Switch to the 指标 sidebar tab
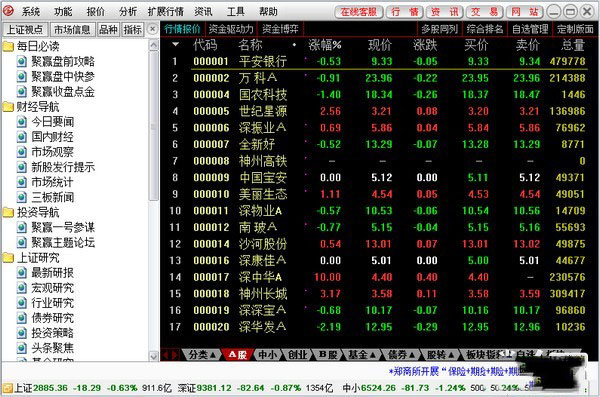Viewport: 600px width, 397px height. [132, 29]
